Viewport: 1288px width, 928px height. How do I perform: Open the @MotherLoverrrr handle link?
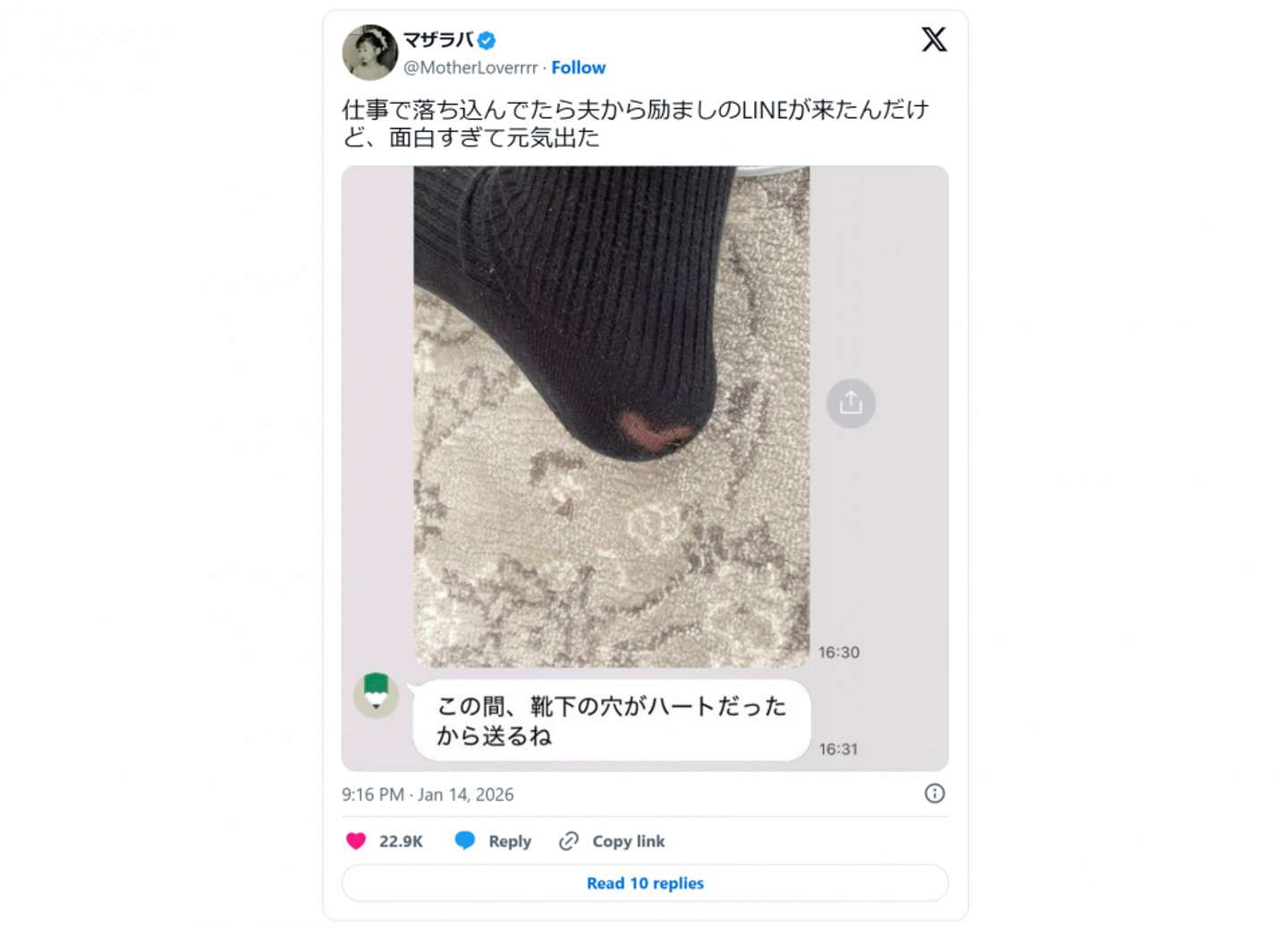click(470, 68)
